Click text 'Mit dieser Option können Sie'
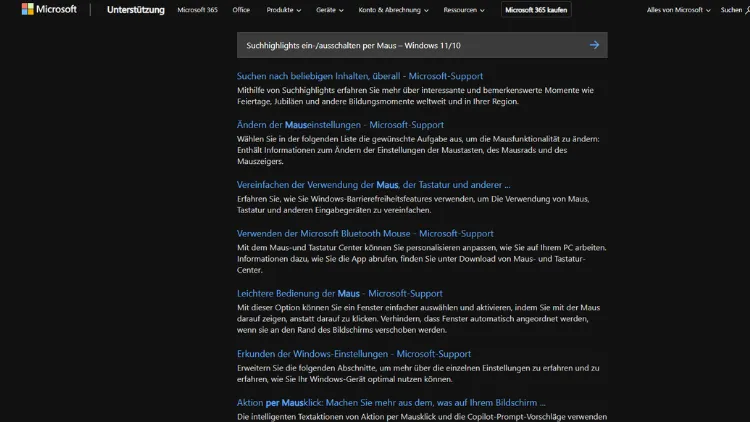This screenshot has width=750, height=422. click(289, 308)
